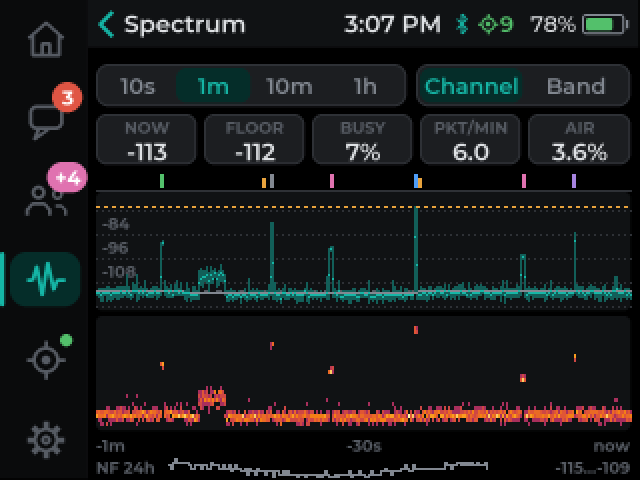Click the -96 dBm axis label

click(x=115, y=248)
